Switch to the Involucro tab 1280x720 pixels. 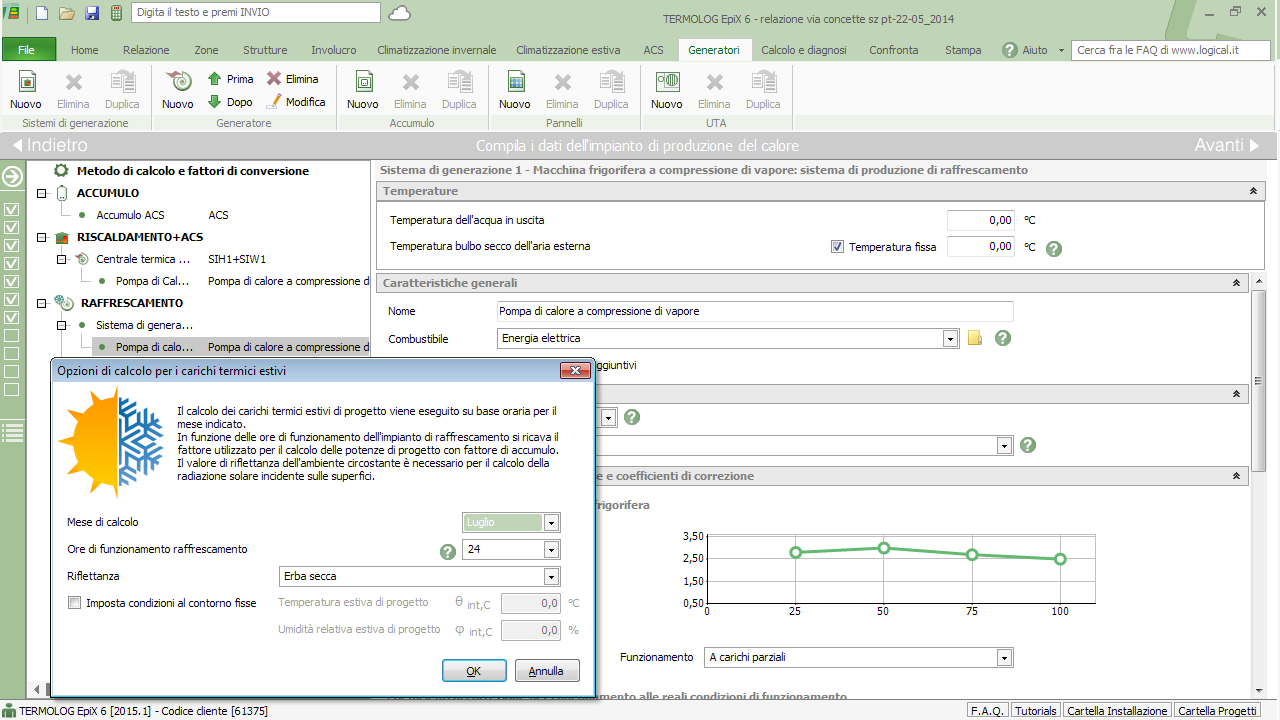click(333, 50)
